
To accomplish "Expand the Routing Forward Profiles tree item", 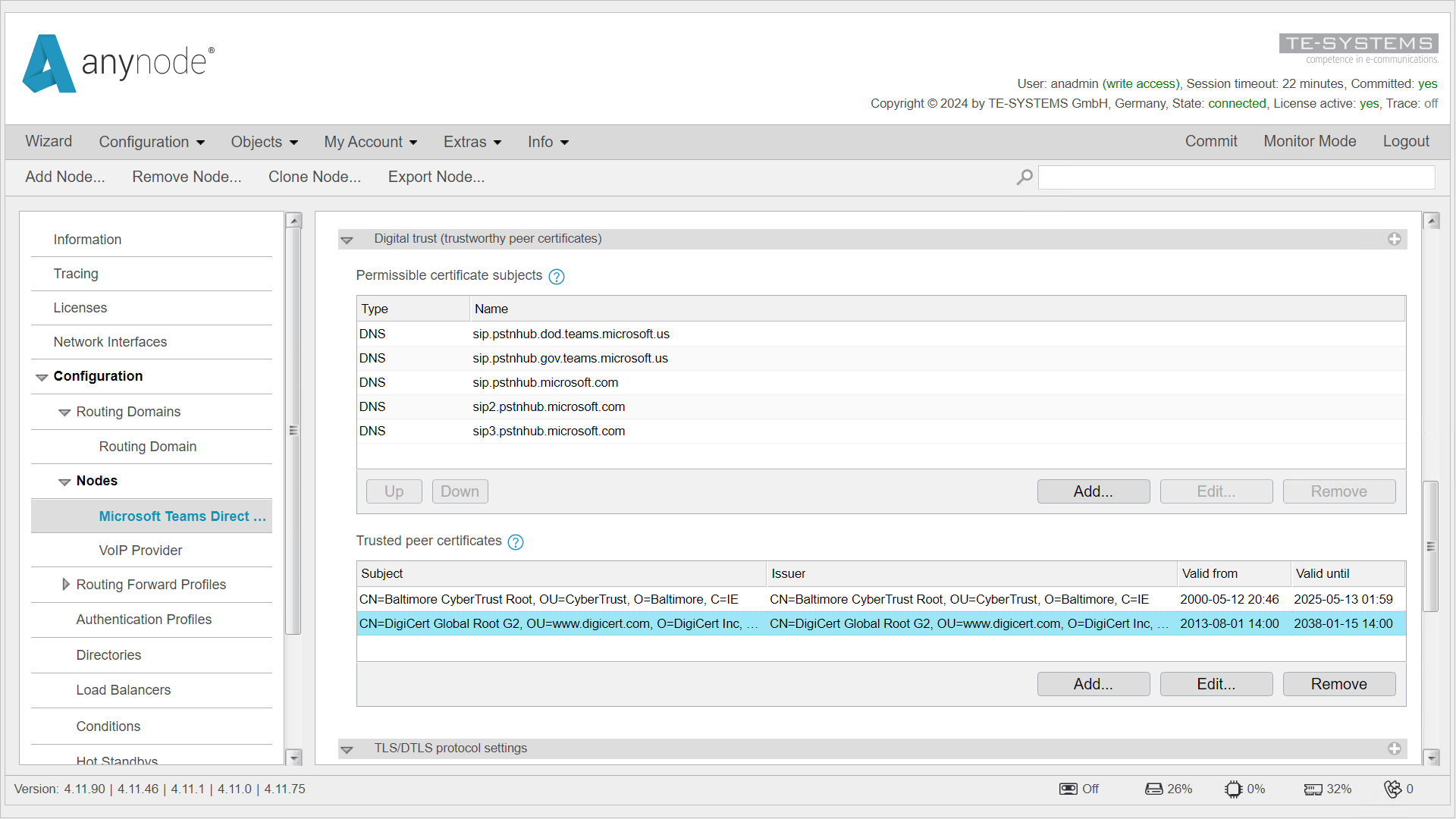I will click(66, 584).
